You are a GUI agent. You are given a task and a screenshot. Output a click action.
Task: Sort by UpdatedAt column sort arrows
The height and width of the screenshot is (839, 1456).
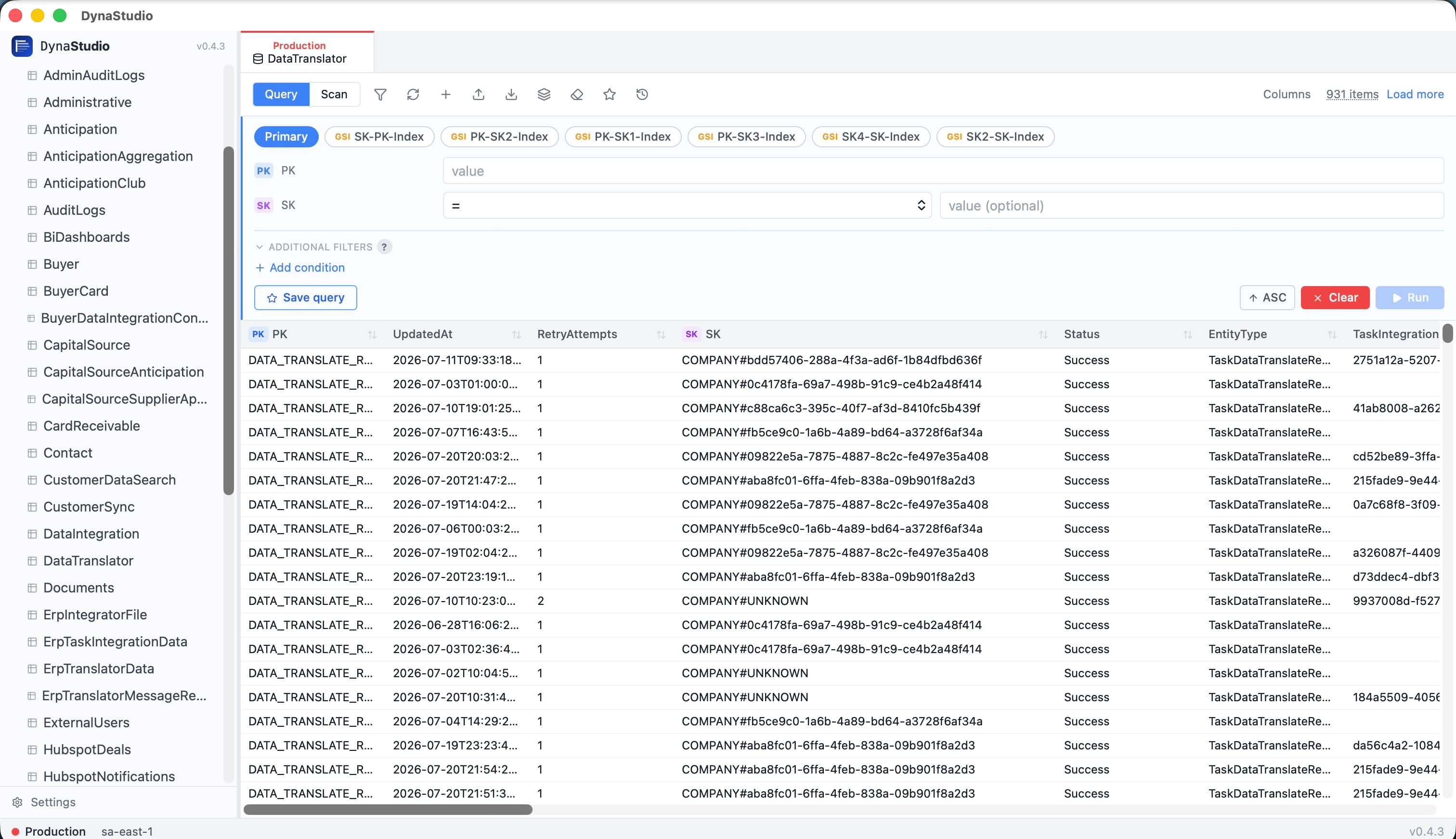[517, 334]
